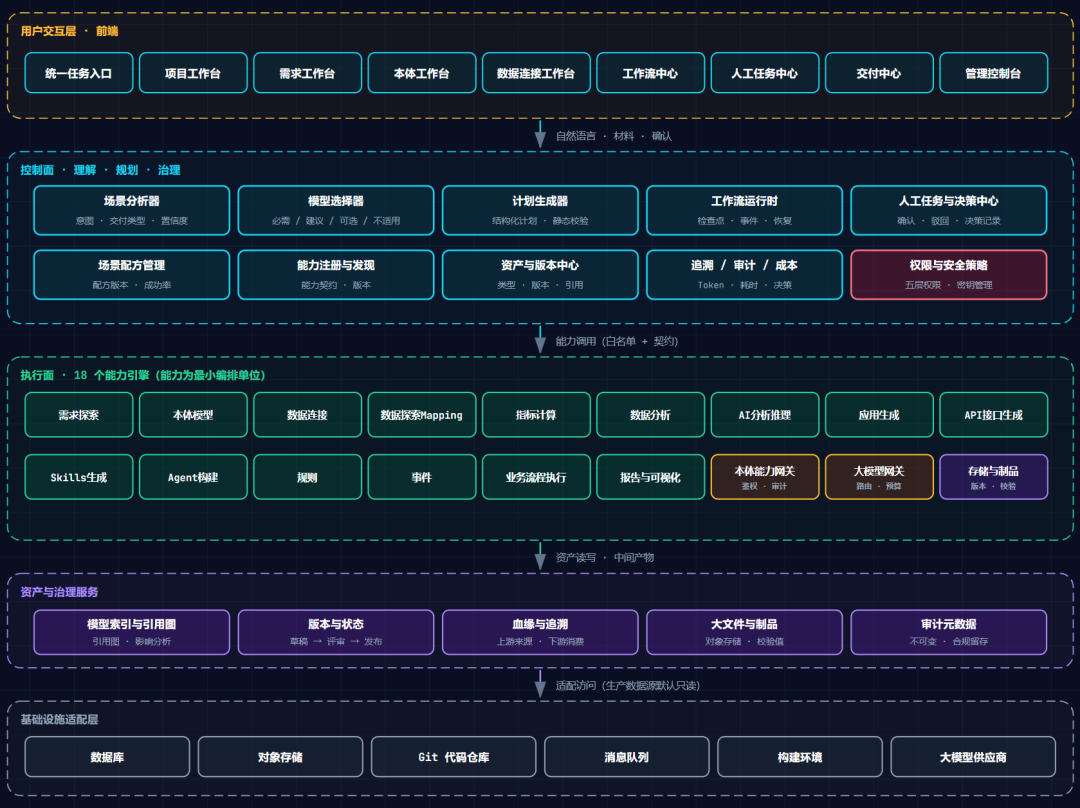Click the 大模型供应商 box
Screen dimensions: 1080x808
click(973, 756)
